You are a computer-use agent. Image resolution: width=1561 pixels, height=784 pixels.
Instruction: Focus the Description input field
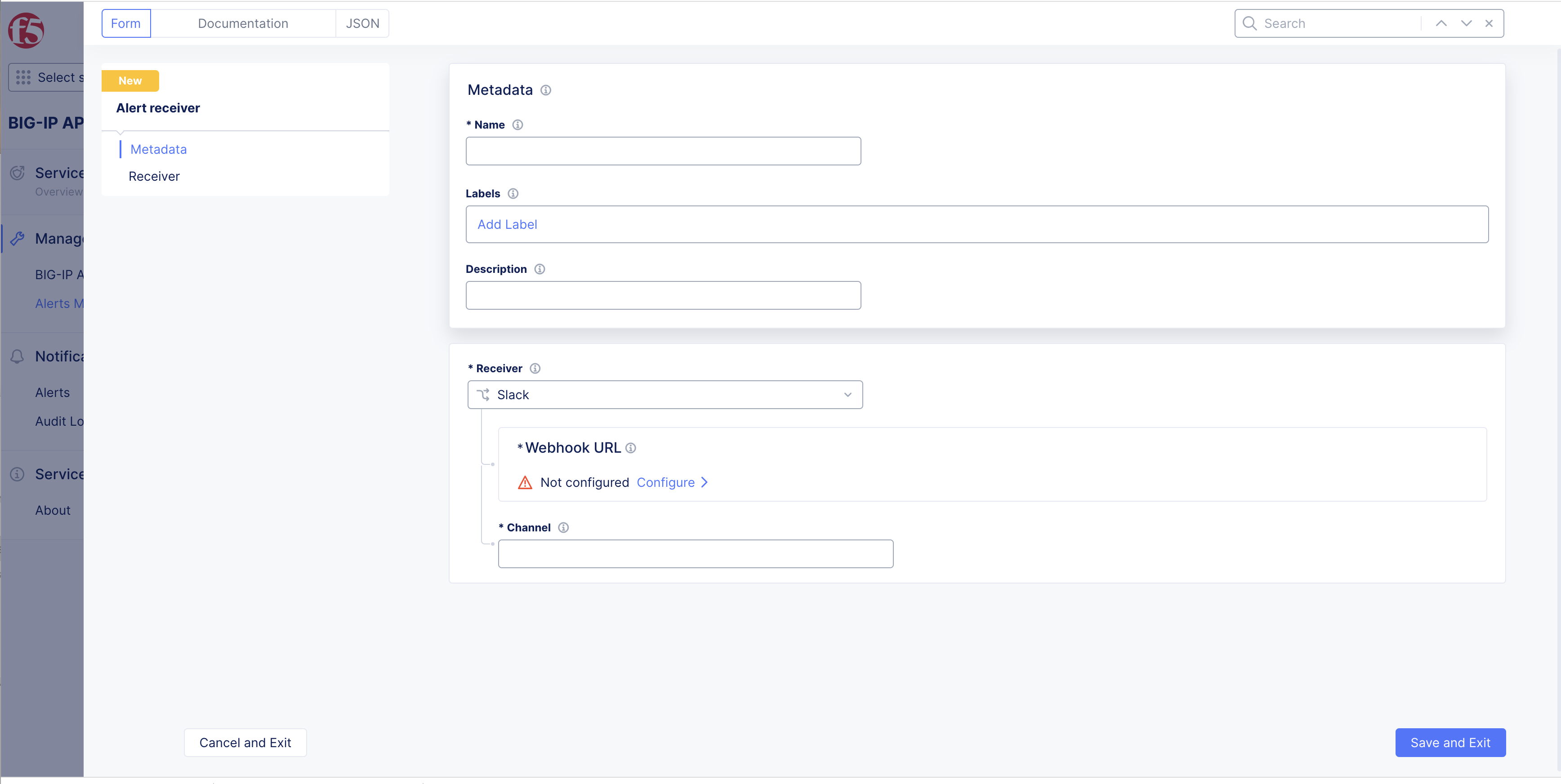[663, 296]
